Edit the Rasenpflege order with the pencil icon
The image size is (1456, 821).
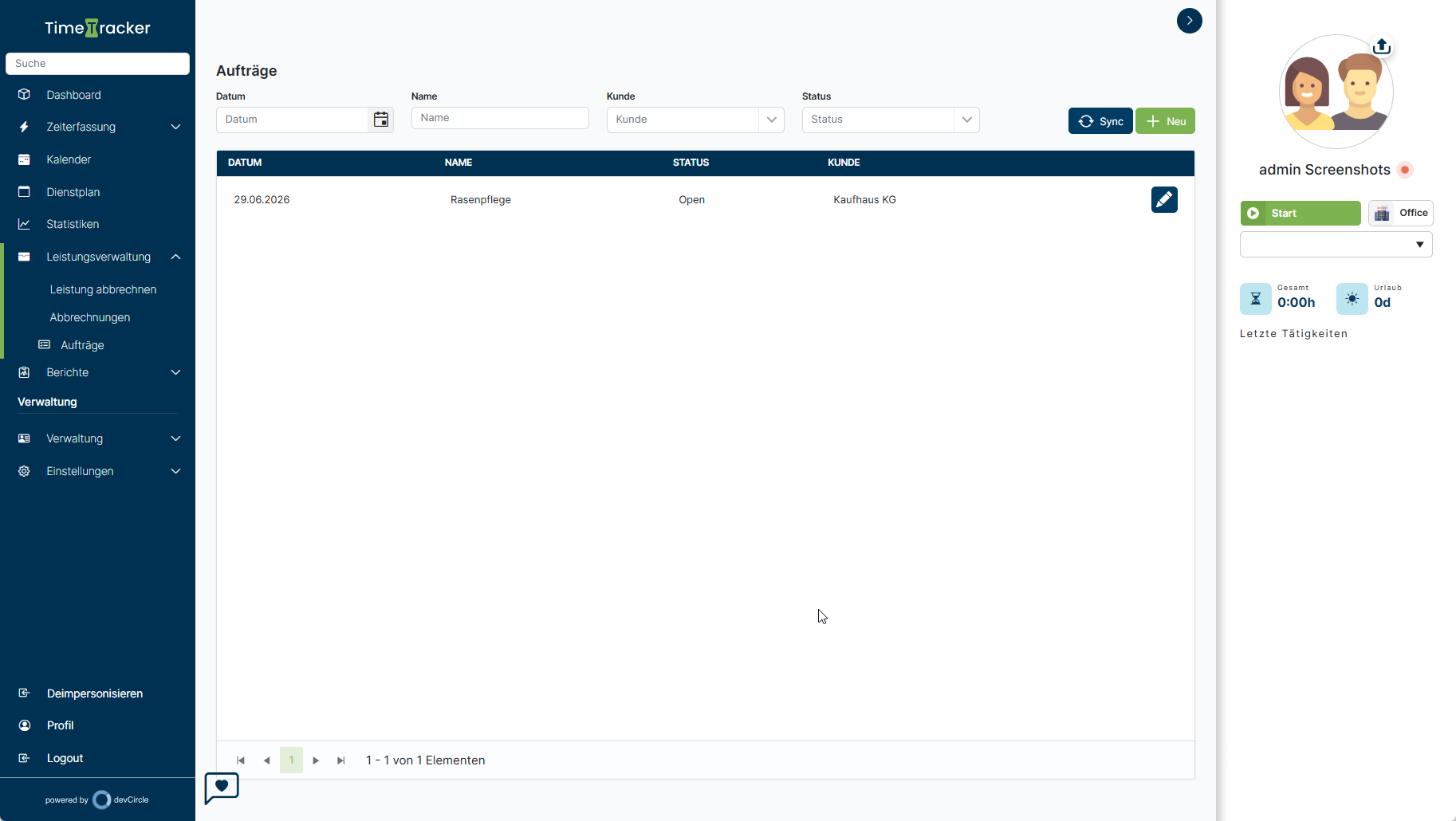click(1164, 200)
